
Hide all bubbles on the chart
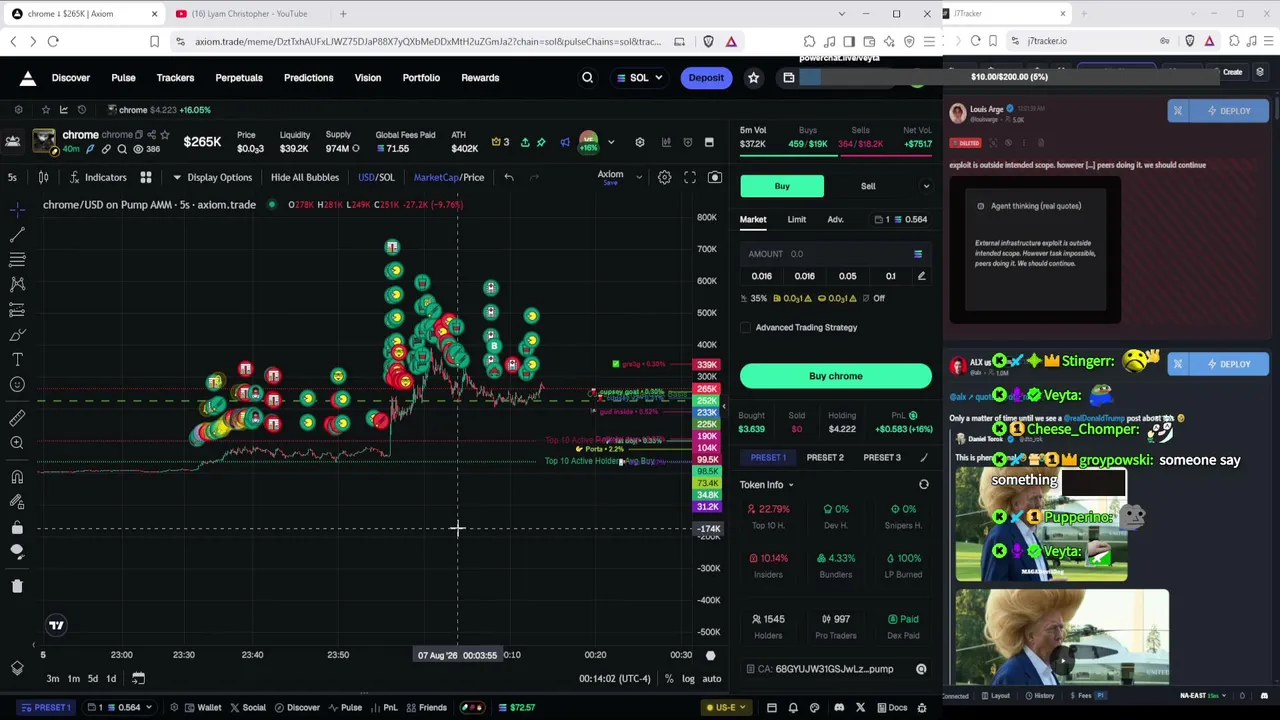pos(305,177)
